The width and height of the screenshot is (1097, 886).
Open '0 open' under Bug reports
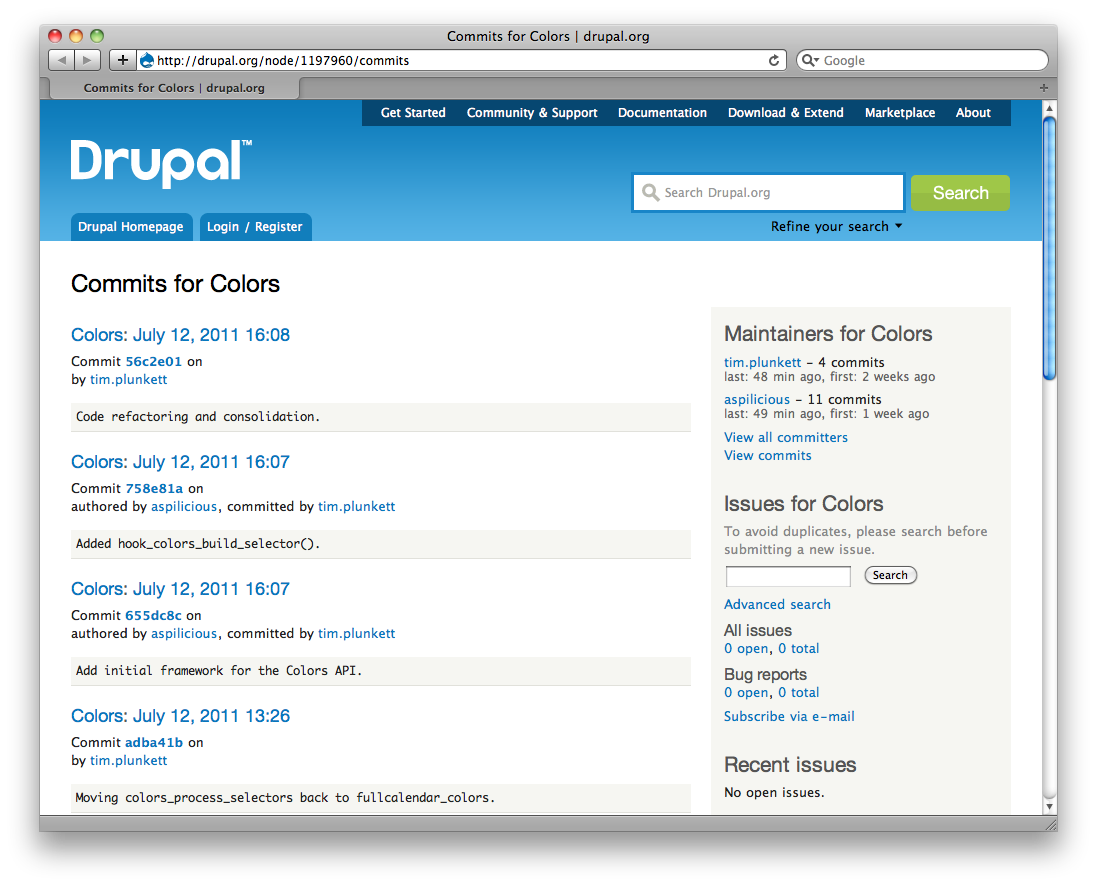746,693
